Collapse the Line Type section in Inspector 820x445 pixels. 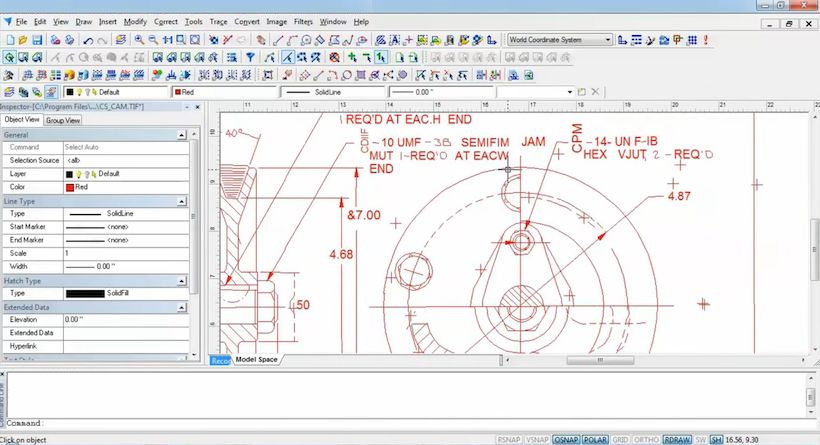[181, 201]
